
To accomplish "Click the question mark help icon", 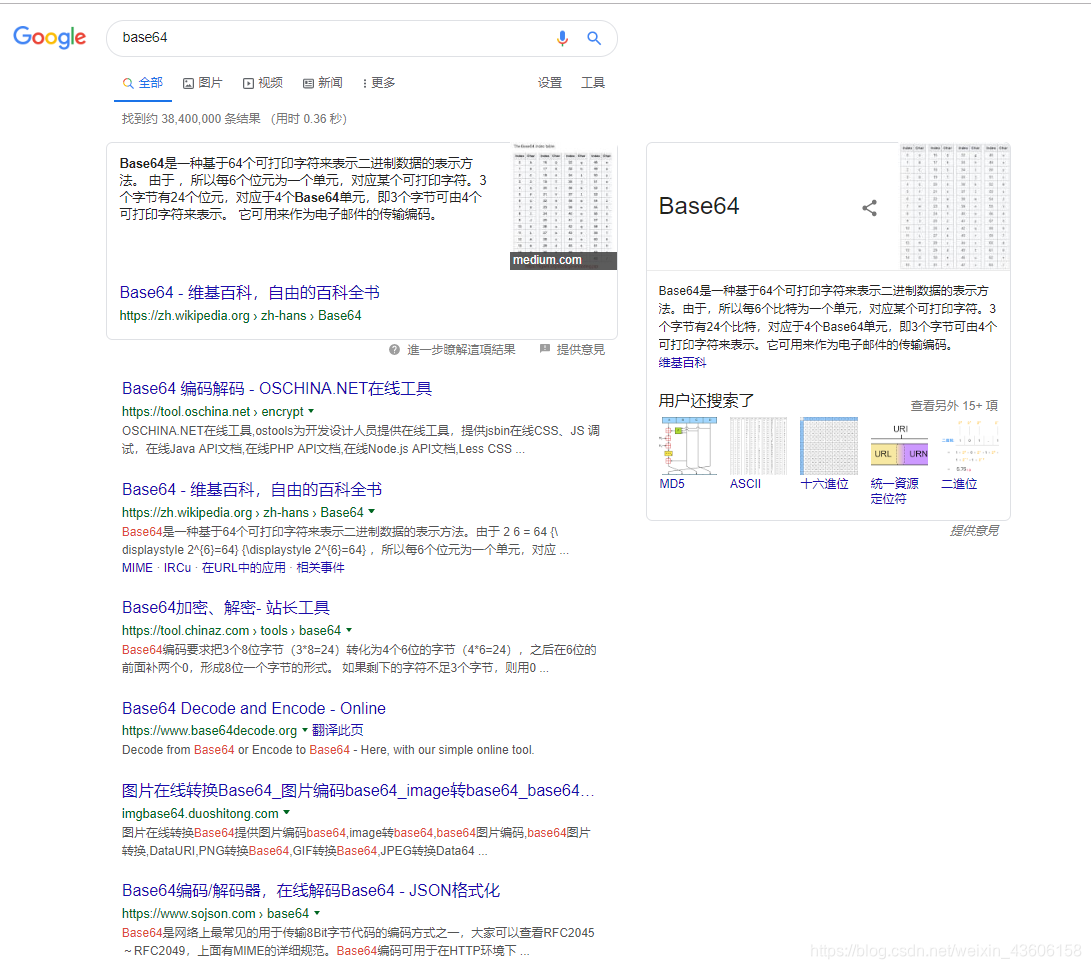I will click(x=394, y=349).
